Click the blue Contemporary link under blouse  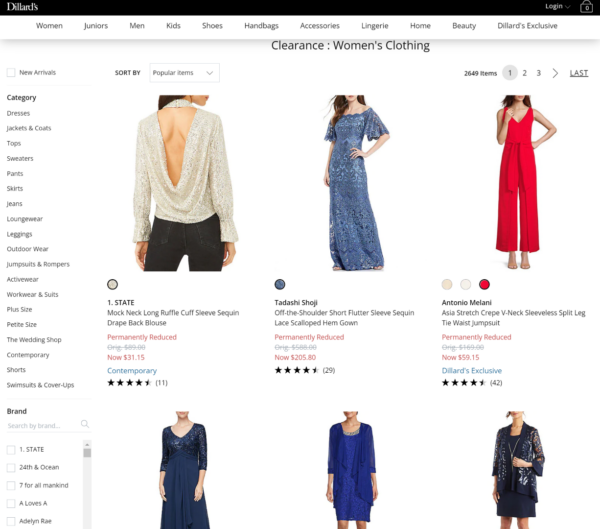(132, 371)
